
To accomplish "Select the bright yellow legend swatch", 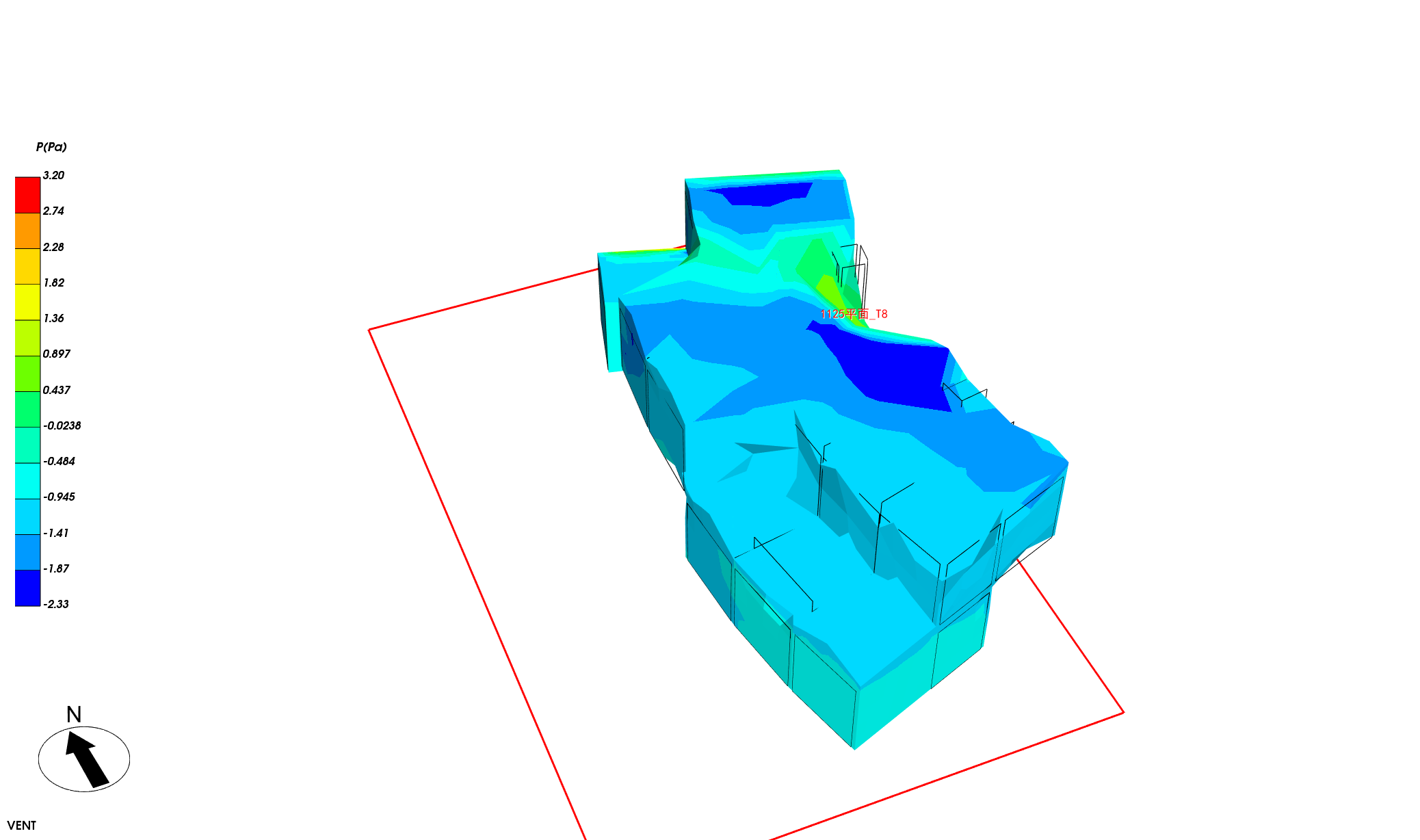I will click(27, 302).
